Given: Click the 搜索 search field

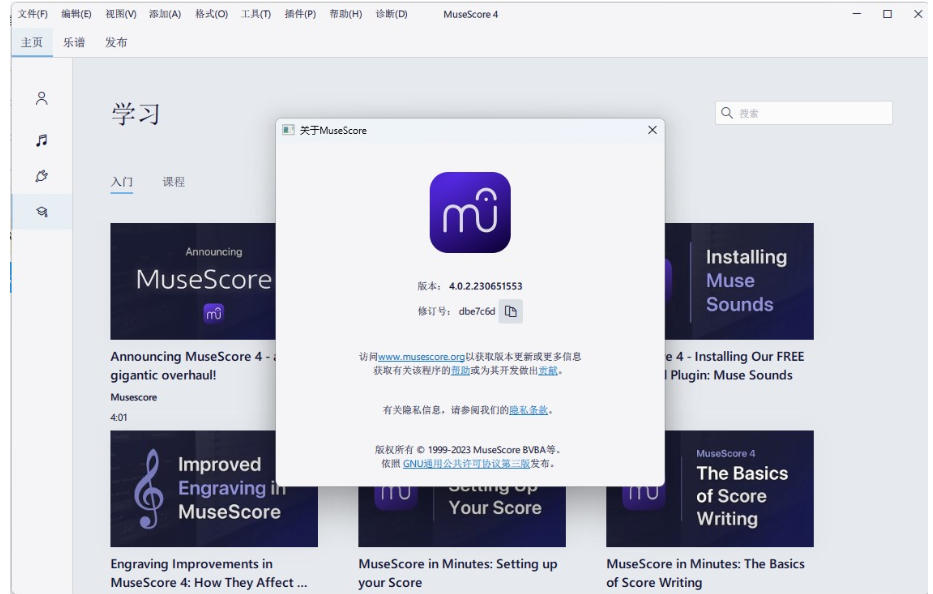Looking at the screenshot, I should tap(804, 113).
